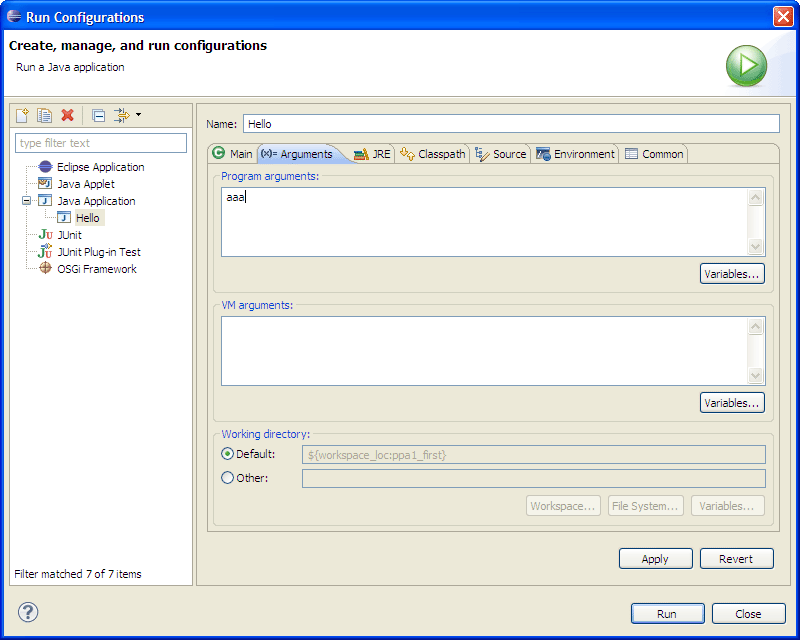Collapse the Java Application tree node
Screen dimensions: 800x640
point(26,201)
